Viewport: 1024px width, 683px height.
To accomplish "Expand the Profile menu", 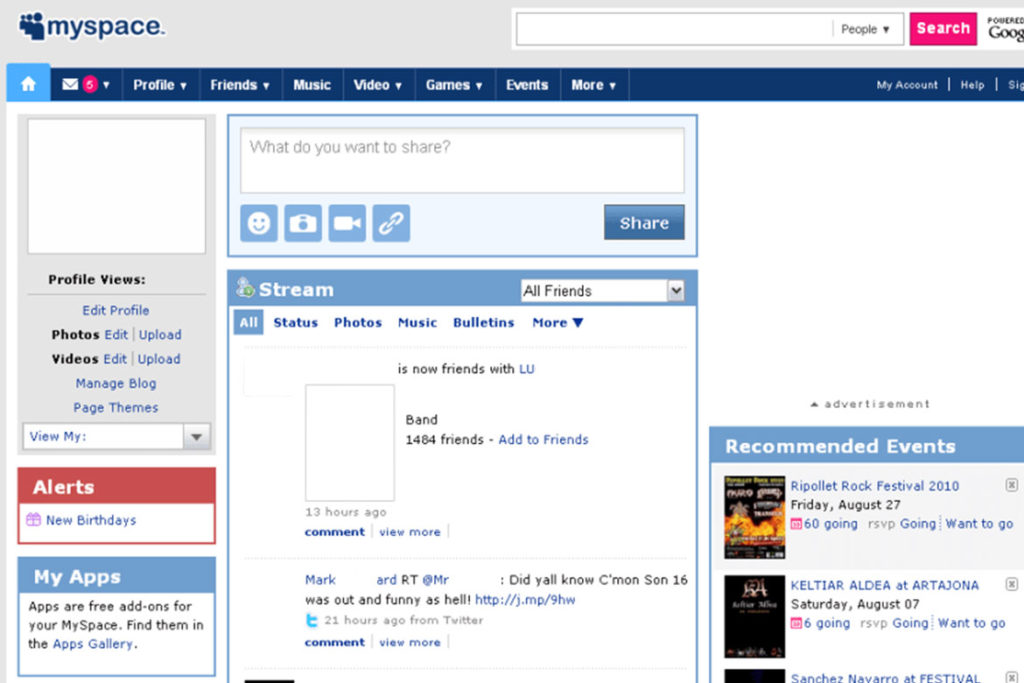I will (160, 85).
